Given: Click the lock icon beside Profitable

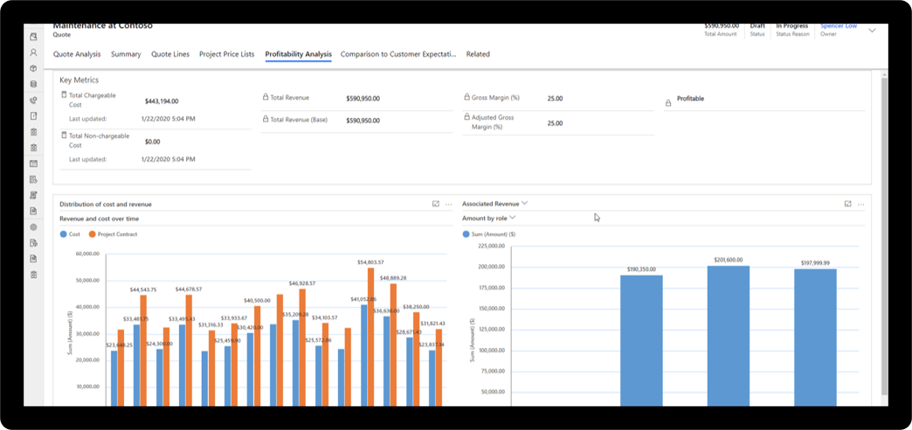Looking at the screenshot, I should point(668,103).
